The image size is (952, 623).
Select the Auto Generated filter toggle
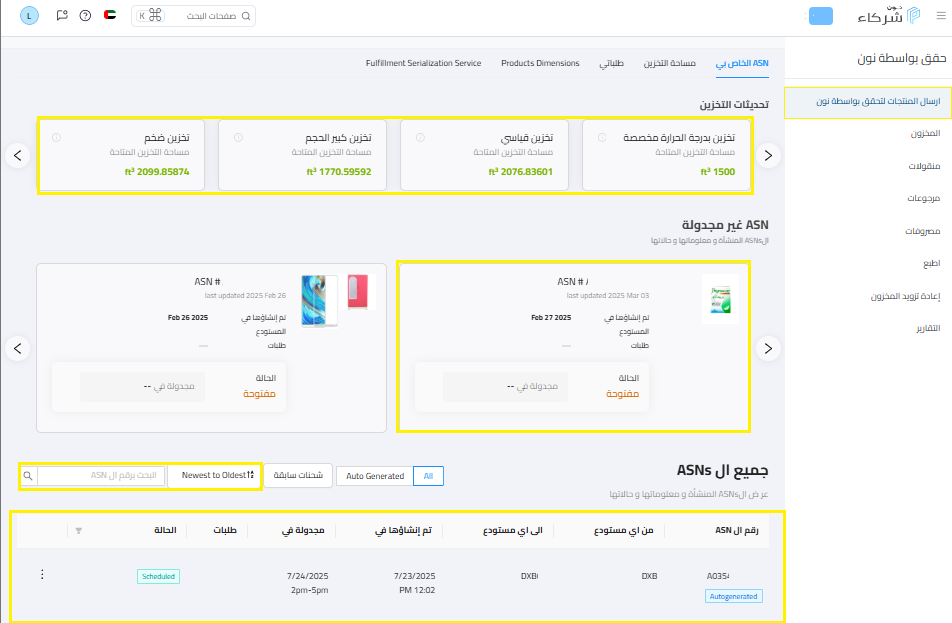point(375,476)
